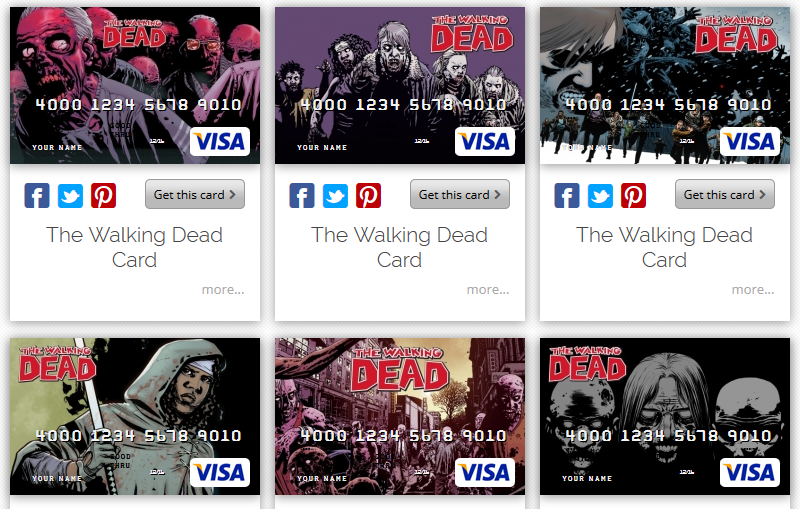Share the blue snowy card on Facebook
This screenshot has height=514, width=800.
(567, 195)
